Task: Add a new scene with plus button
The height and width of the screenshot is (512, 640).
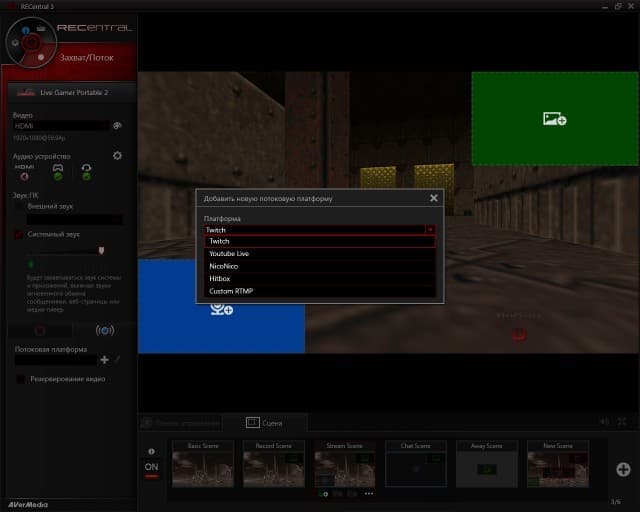Action: pyautogui.click(x=623, y=469)
